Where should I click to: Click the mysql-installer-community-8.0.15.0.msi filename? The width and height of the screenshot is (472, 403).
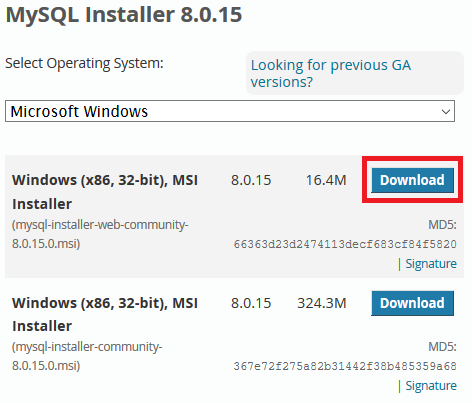(x=87, y=356)
